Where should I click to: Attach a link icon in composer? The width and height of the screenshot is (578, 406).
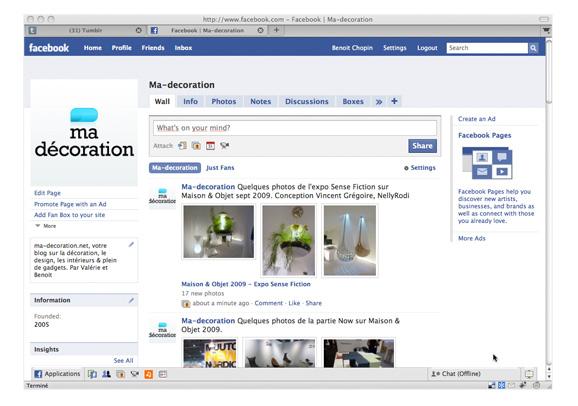pyautogui.click(x=182, y=146)
